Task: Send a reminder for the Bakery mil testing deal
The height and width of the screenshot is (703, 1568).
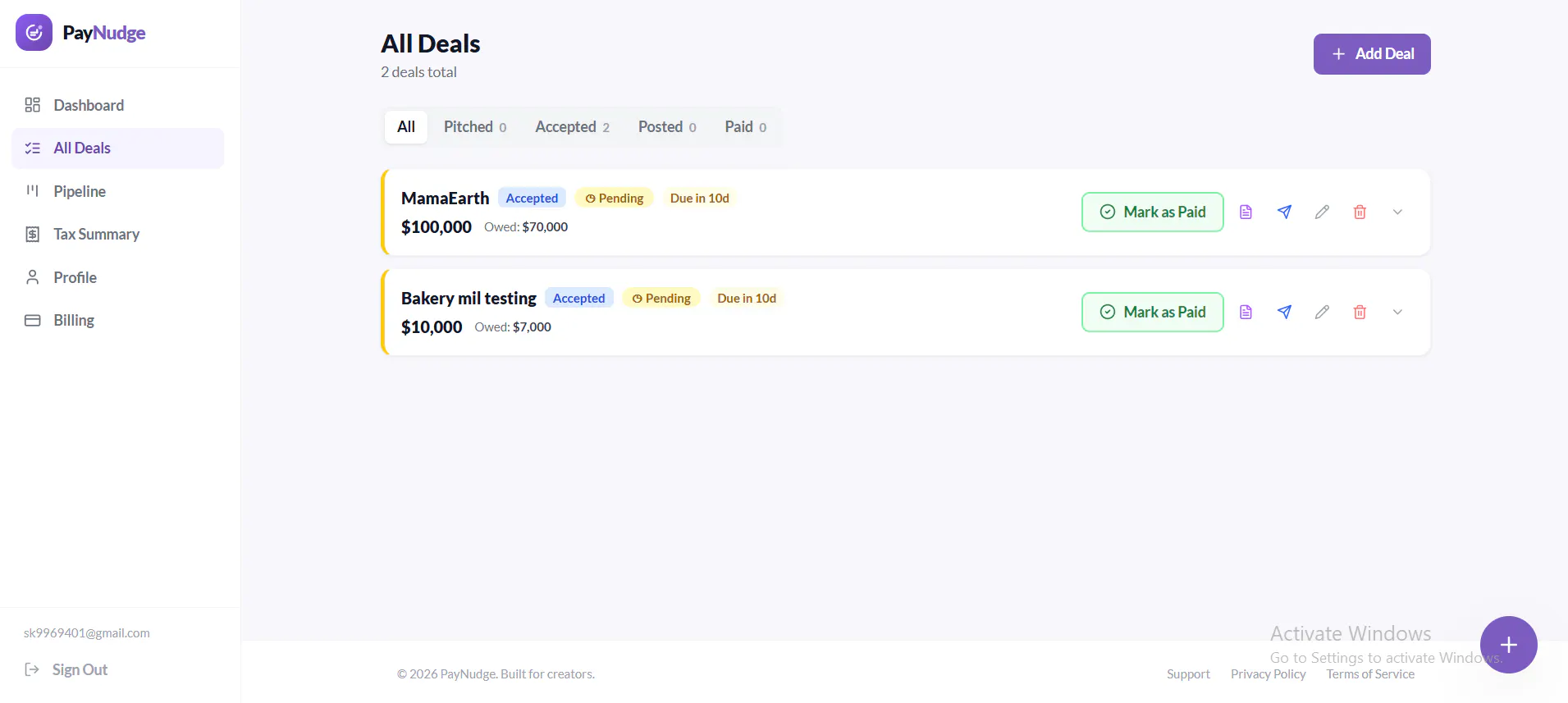Action: 1284,312
